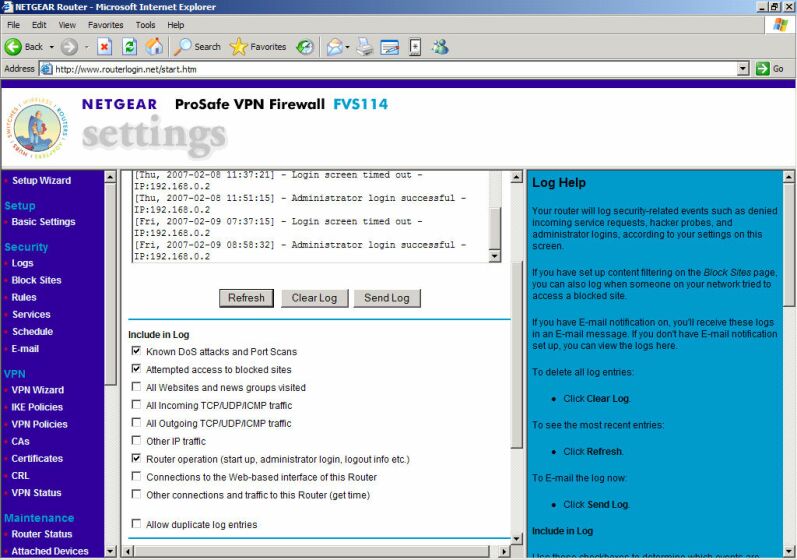This screenshot has height=560, width=797.
Task: Open Mail button dropdown arrow
Action: pyautogui.click(x=347, y=47)
